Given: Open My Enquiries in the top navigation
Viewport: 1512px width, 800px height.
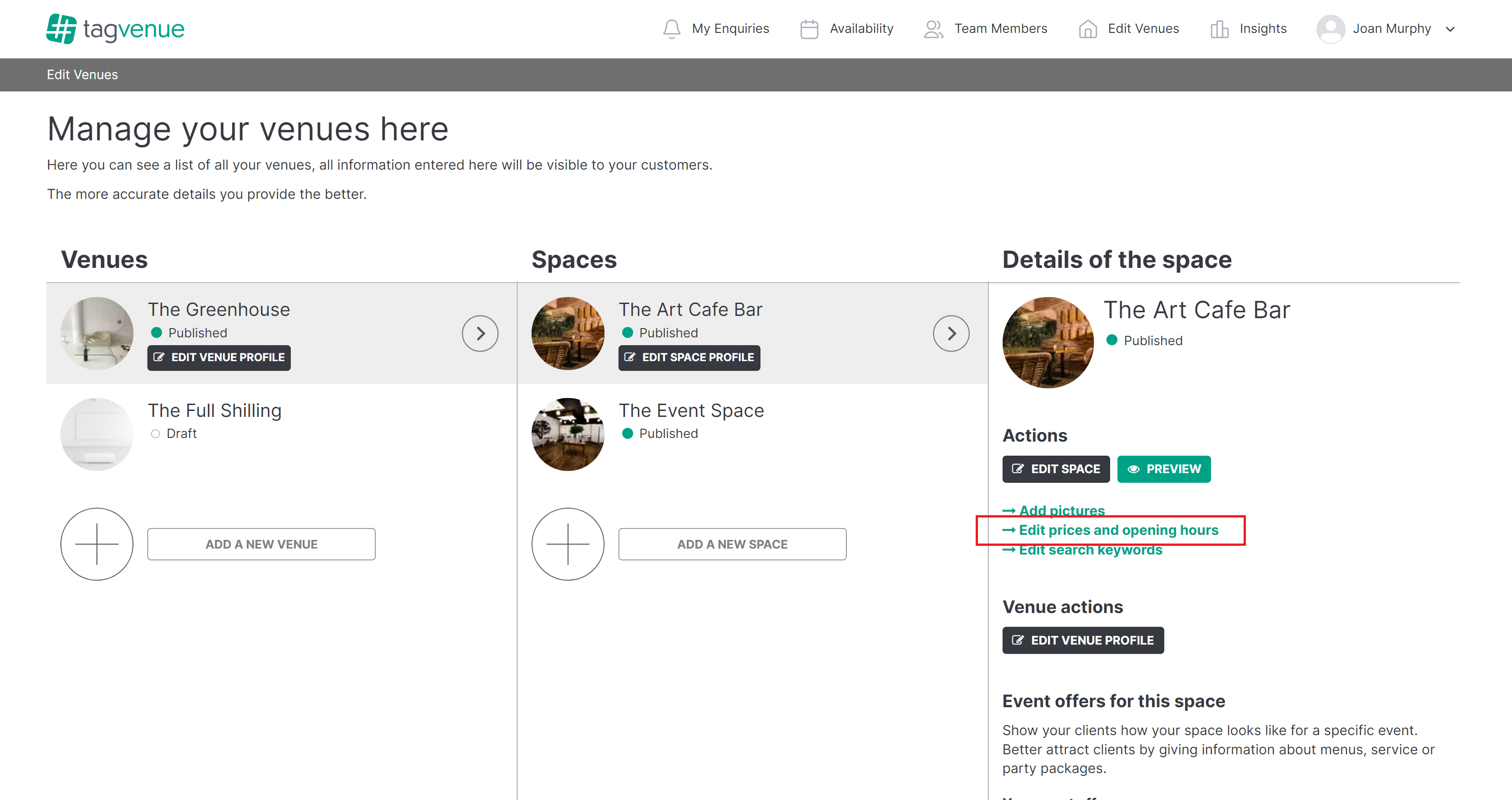Looking at the screenshot, I should (730, 29).
